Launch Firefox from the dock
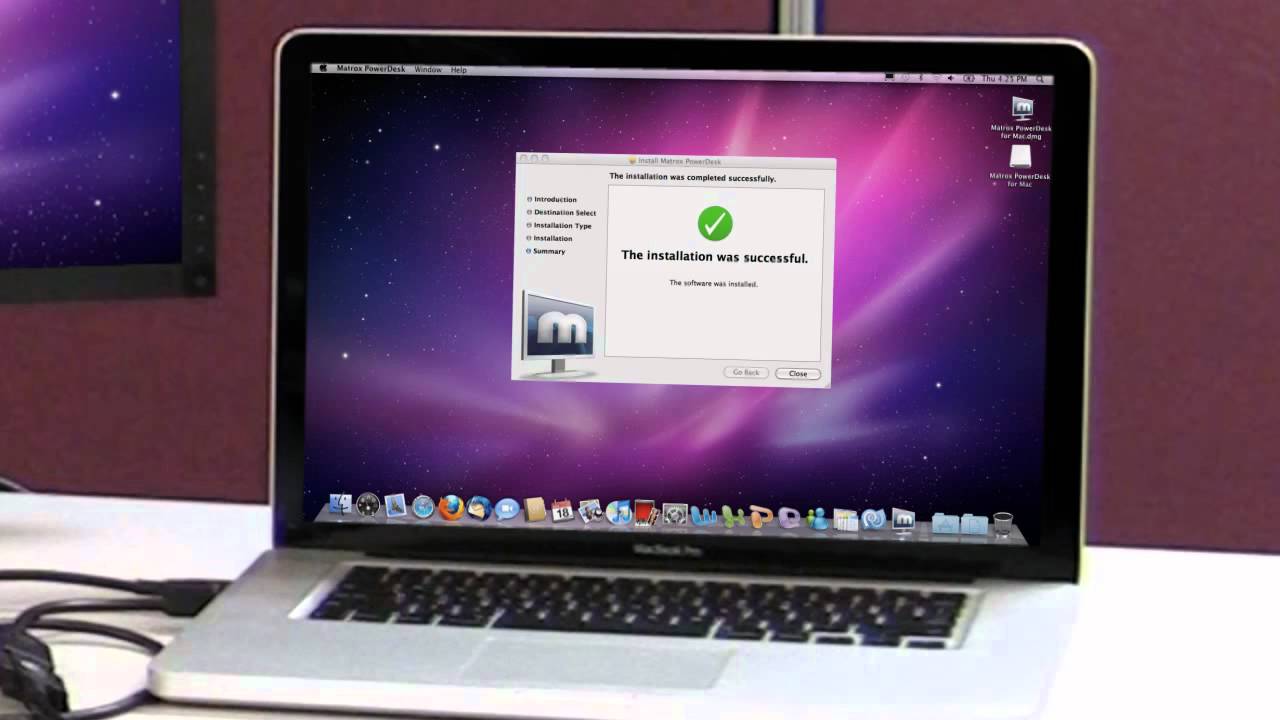The image size is (1280, 720). 451,507
